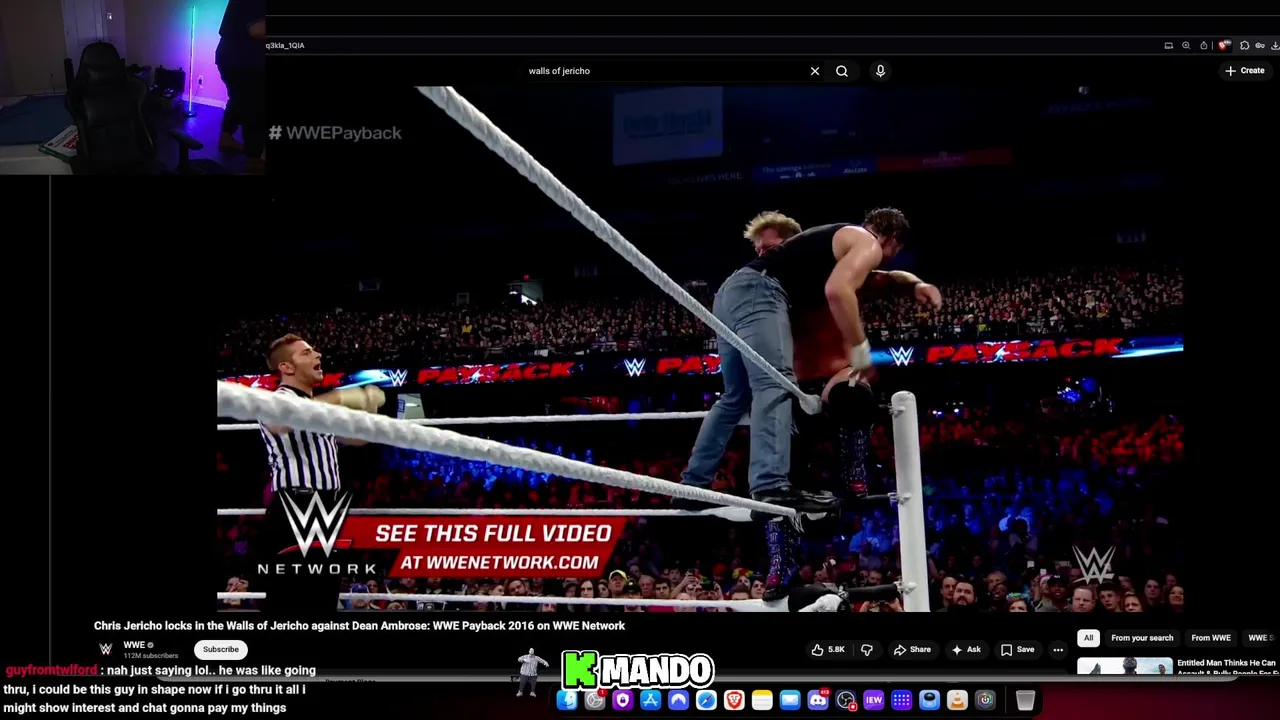Open Launchpad grid icon in dock
This screenshot has width=1280, height=720.
(x=901, y=700)
